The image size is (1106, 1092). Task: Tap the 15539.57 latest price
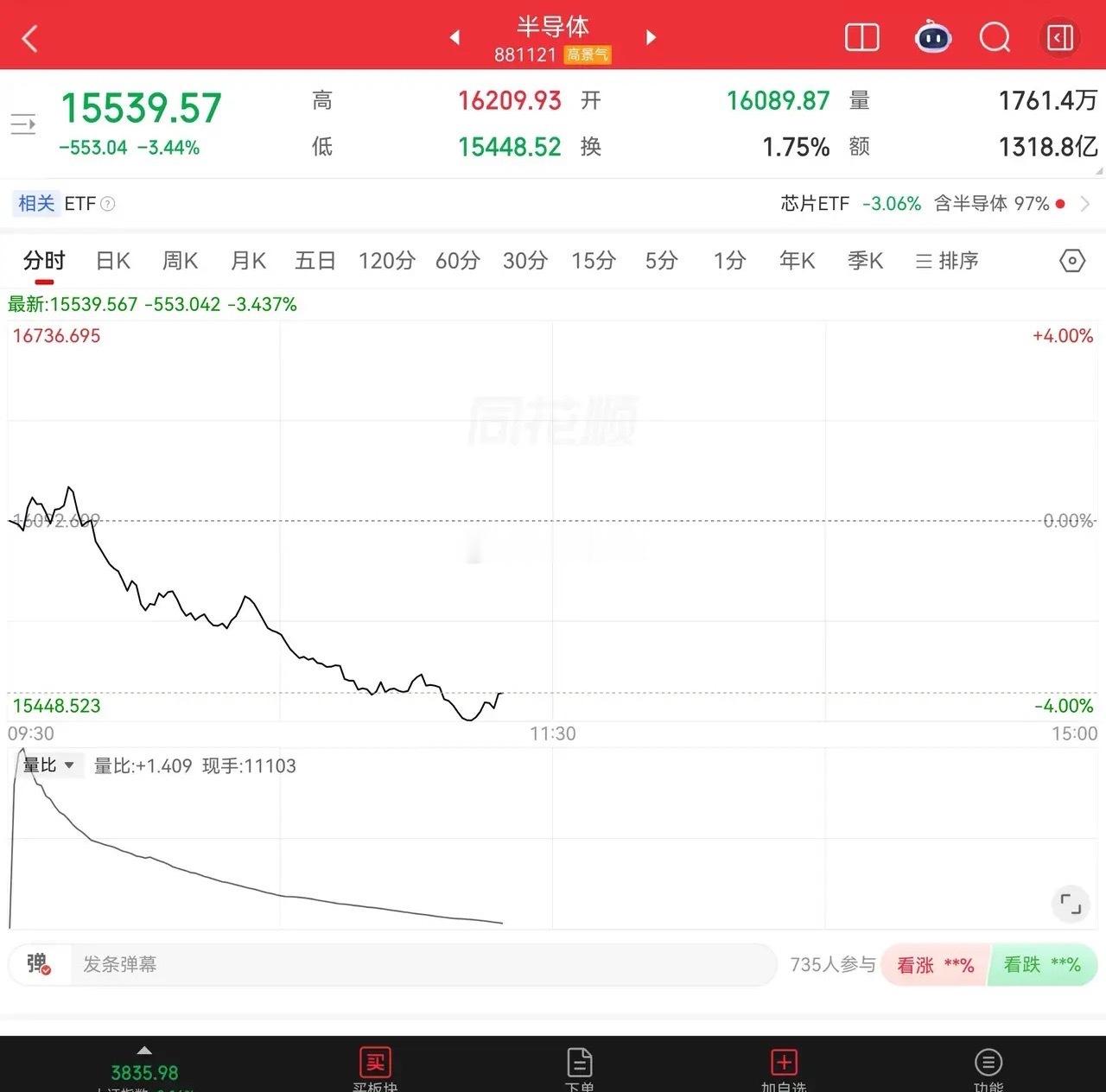click(141, 109)
